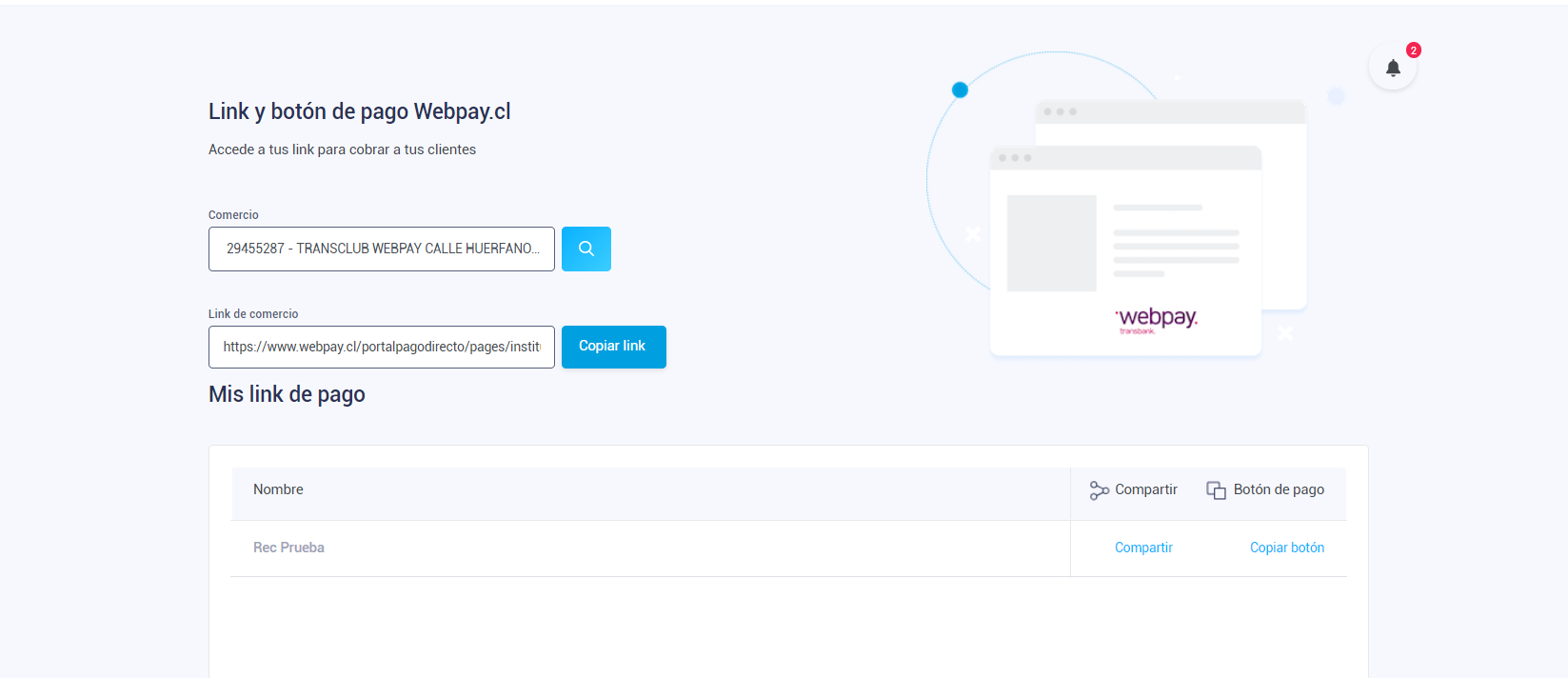Click the magnifier search button beside Comercio
Viewport: 1568px width, 678px height.
click(x=586, y=249)
